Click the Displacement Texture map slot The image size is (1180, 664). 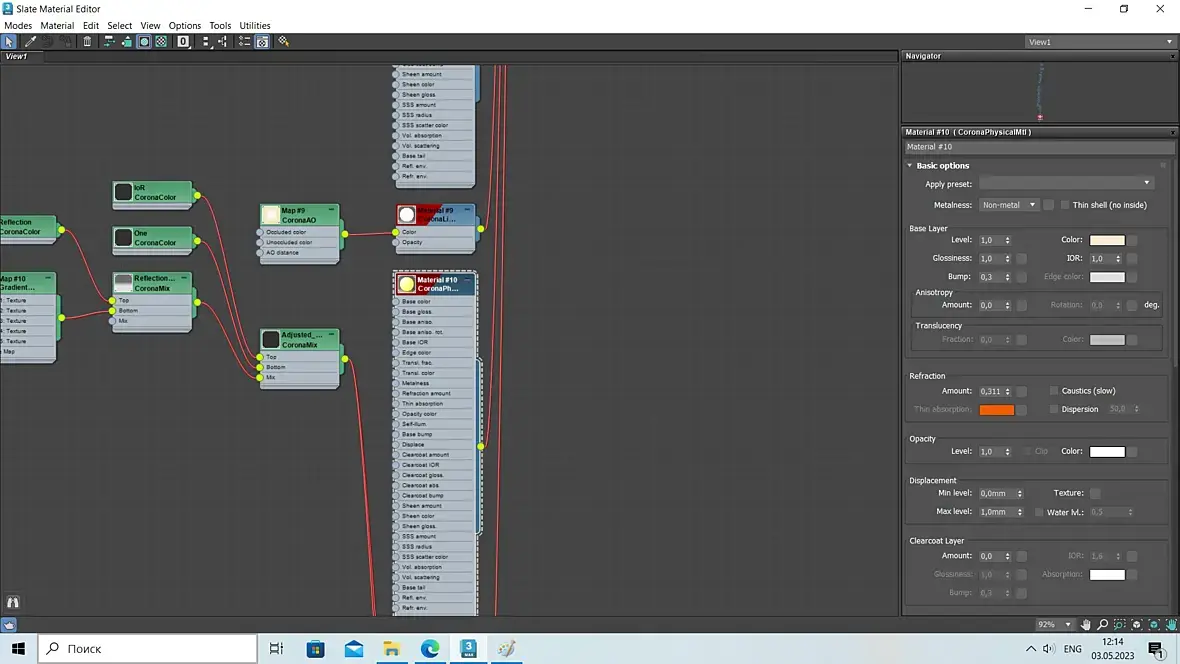tap(1095, 494)
